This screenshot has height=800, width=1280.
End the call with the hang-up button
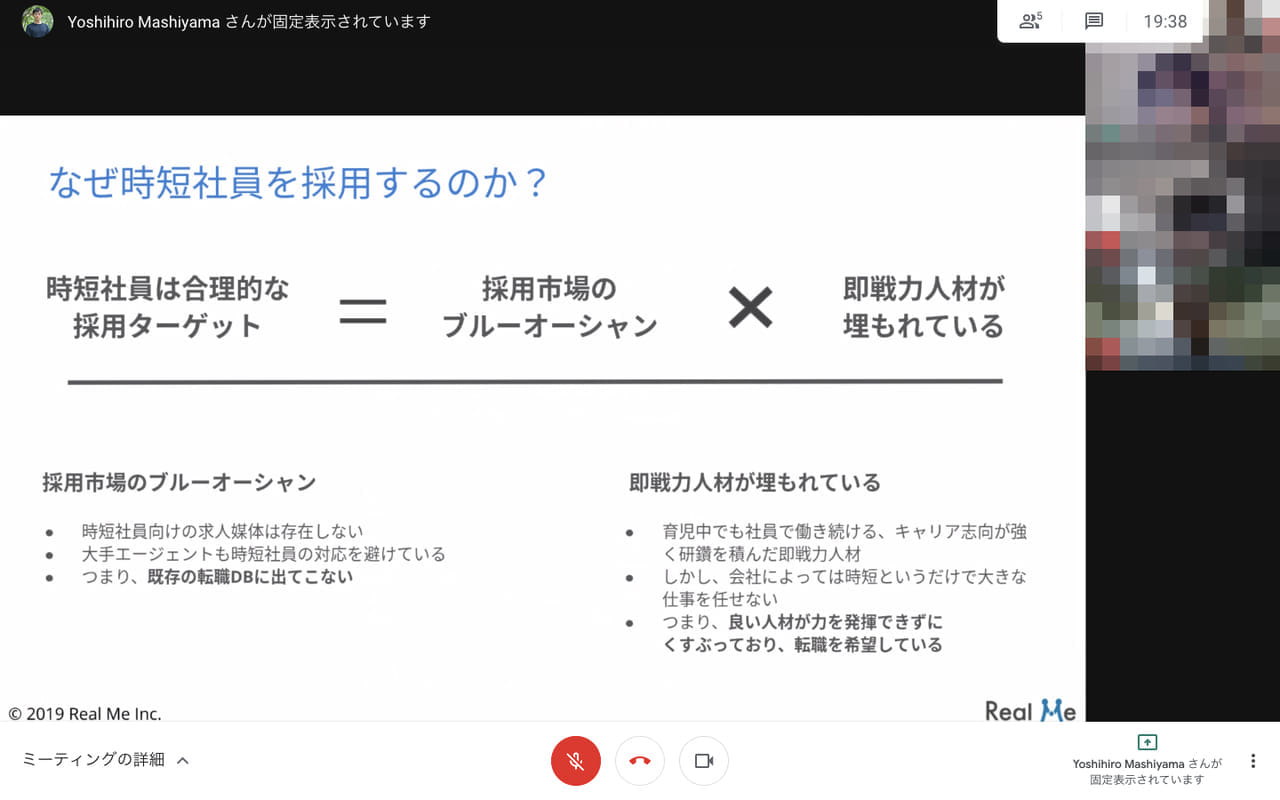pyautogui.click(x=640, y=760)
